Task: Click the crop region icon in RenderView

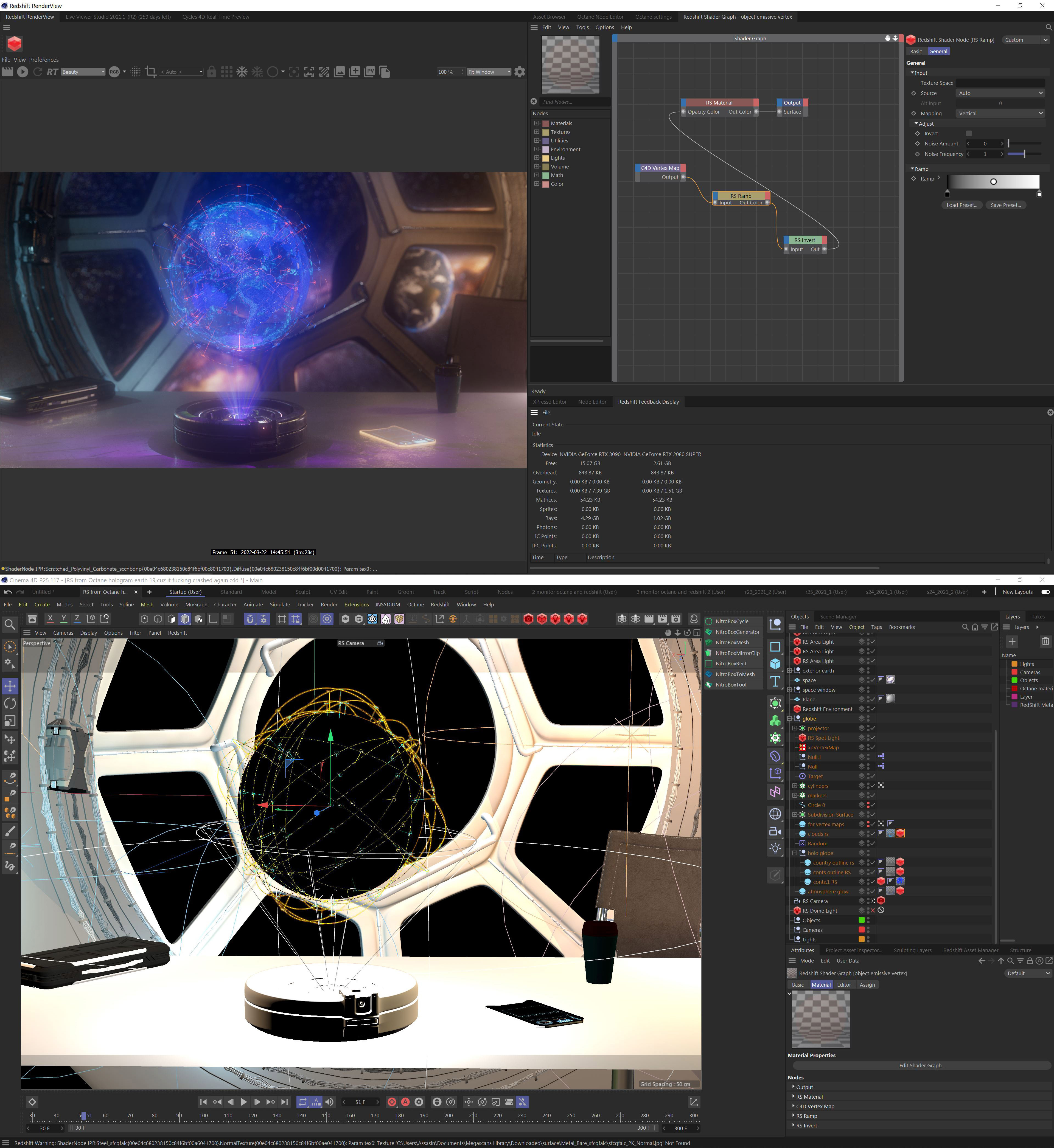Action: coord(151,72)
